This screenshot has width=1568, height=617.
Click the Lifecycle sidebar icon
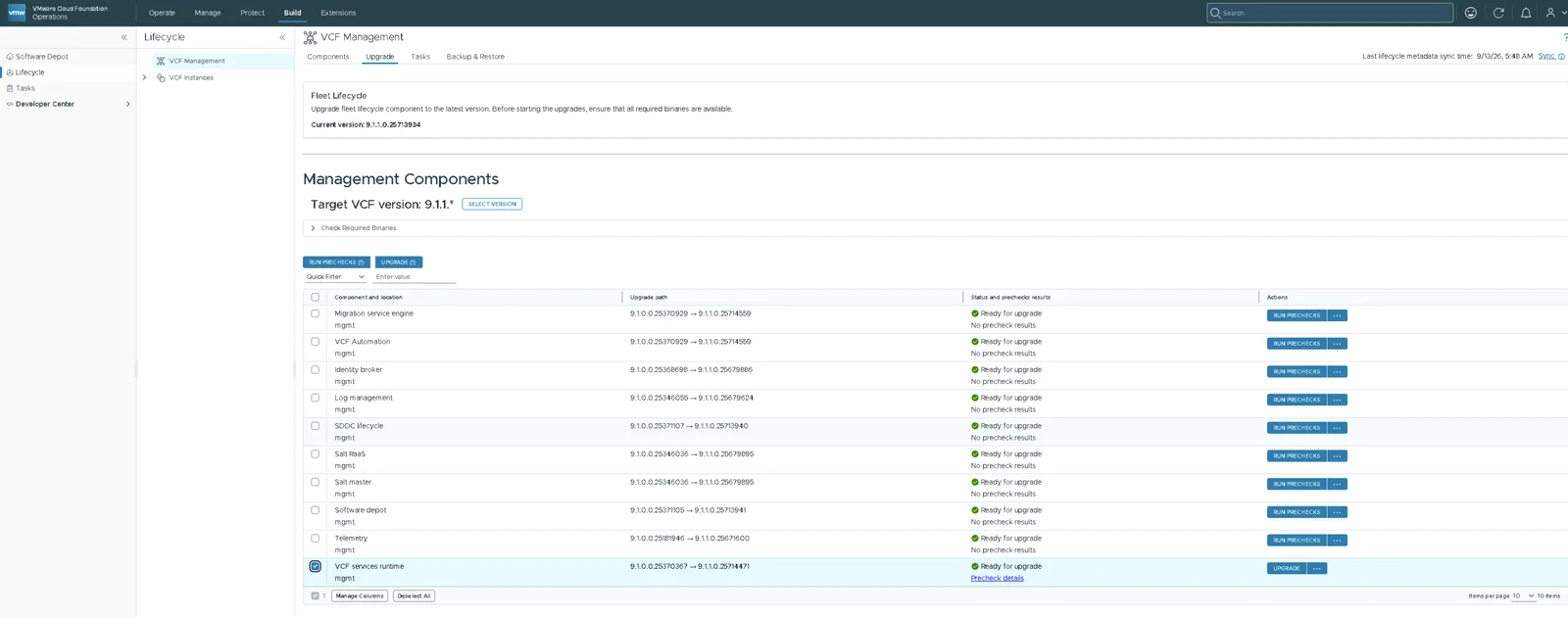(10, 72)
